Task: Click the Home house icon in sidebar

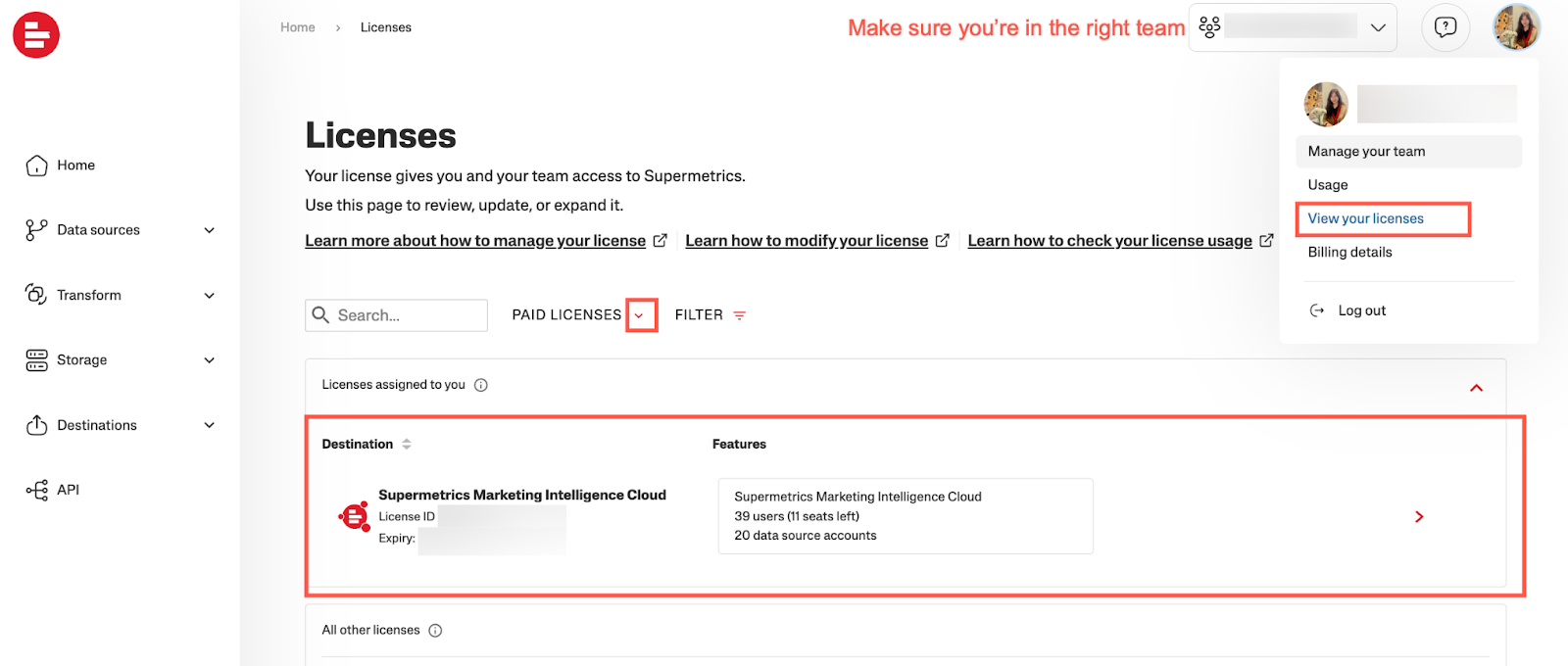Action: point(36,166)
